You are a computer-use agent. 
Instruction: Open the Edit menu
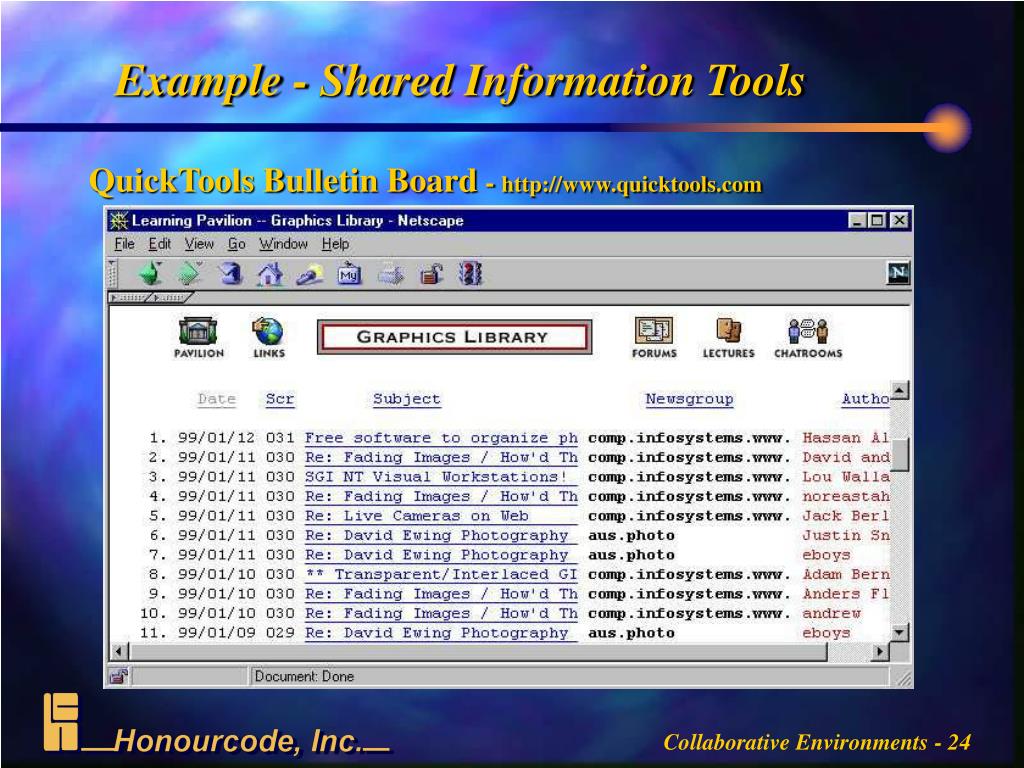tap(159, 244)
